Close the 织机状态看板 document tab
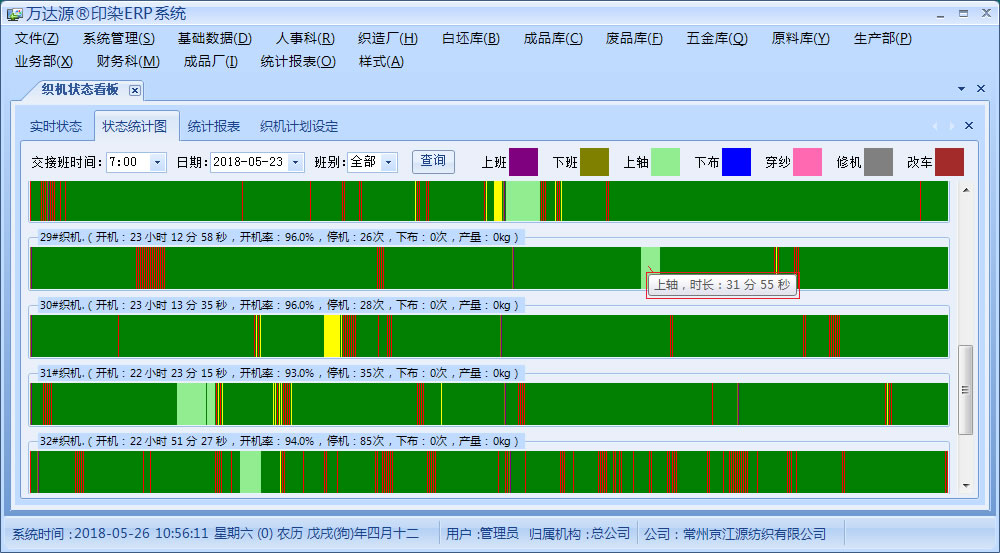The height and width of the screenshot is (553, 1000). pos(135,90)
